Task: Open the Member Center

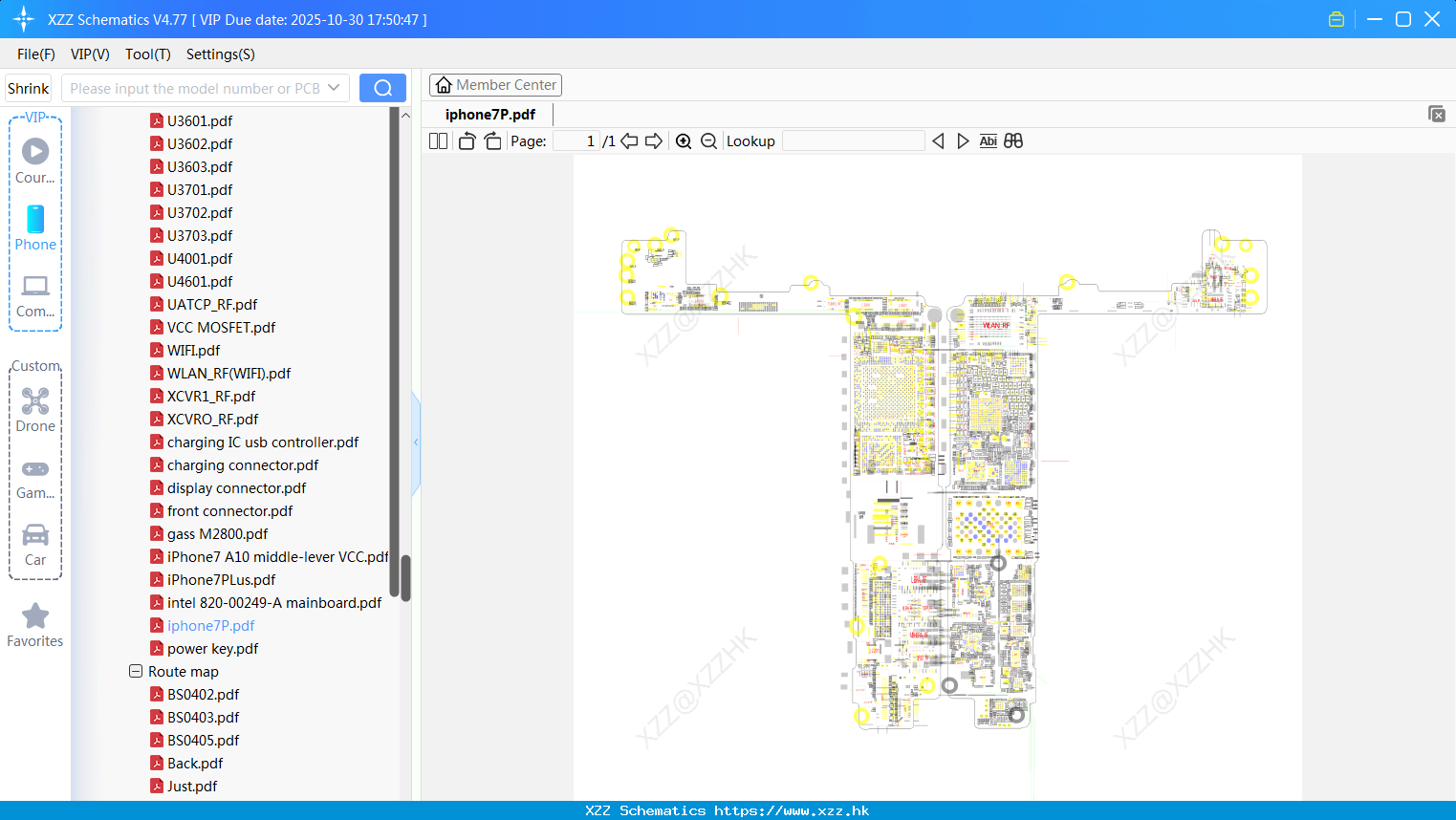Action: pos(495,85)
